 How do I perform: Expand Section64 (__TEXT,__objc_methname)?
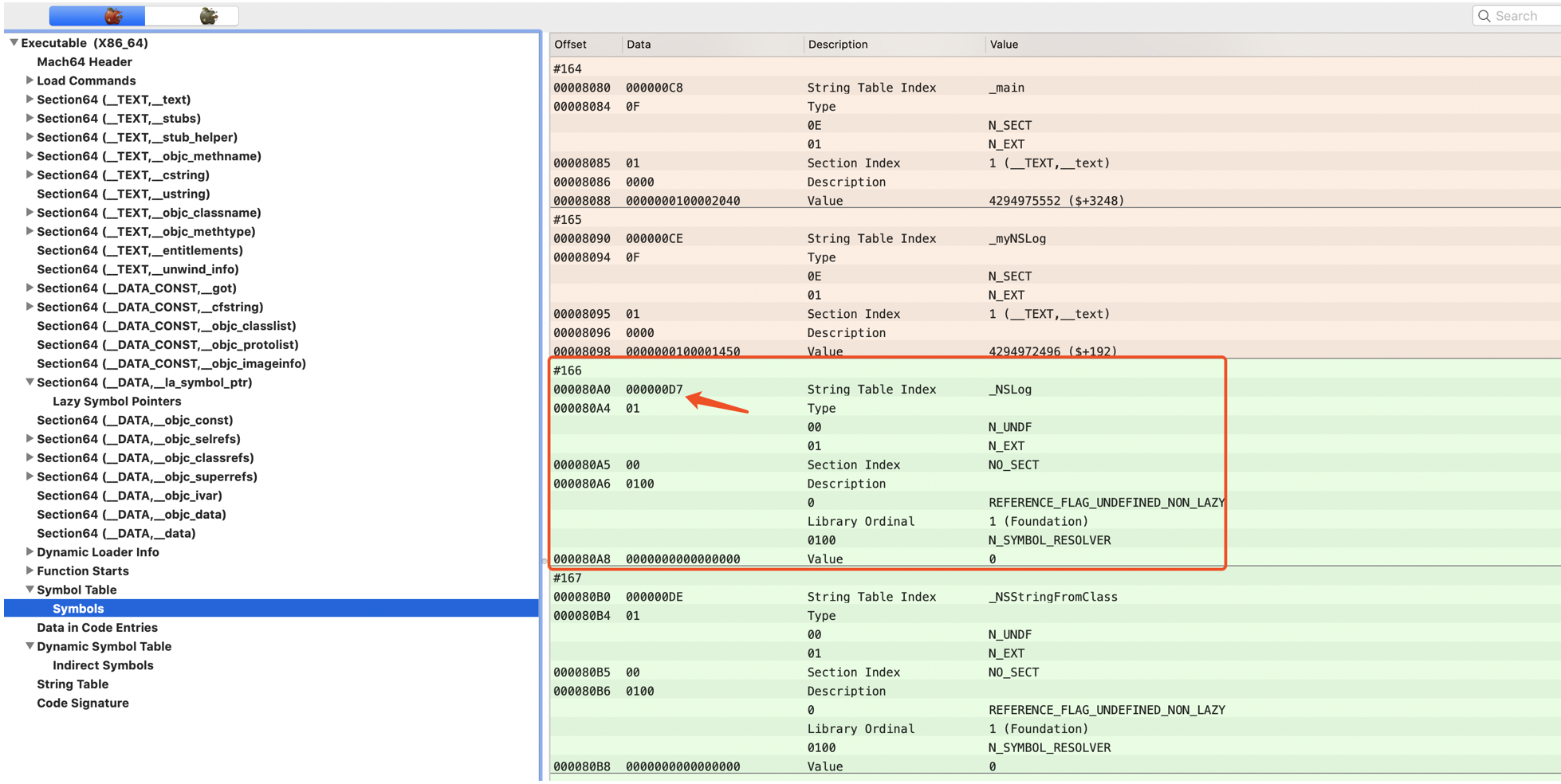pos(29,156)
